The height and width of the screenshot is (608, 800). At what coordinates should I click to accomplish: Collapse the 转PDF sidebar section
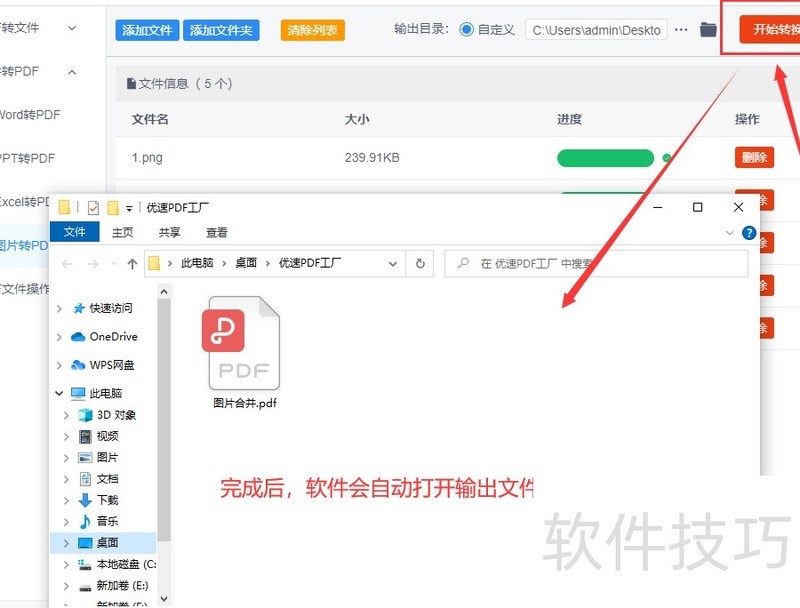point(72,72)
